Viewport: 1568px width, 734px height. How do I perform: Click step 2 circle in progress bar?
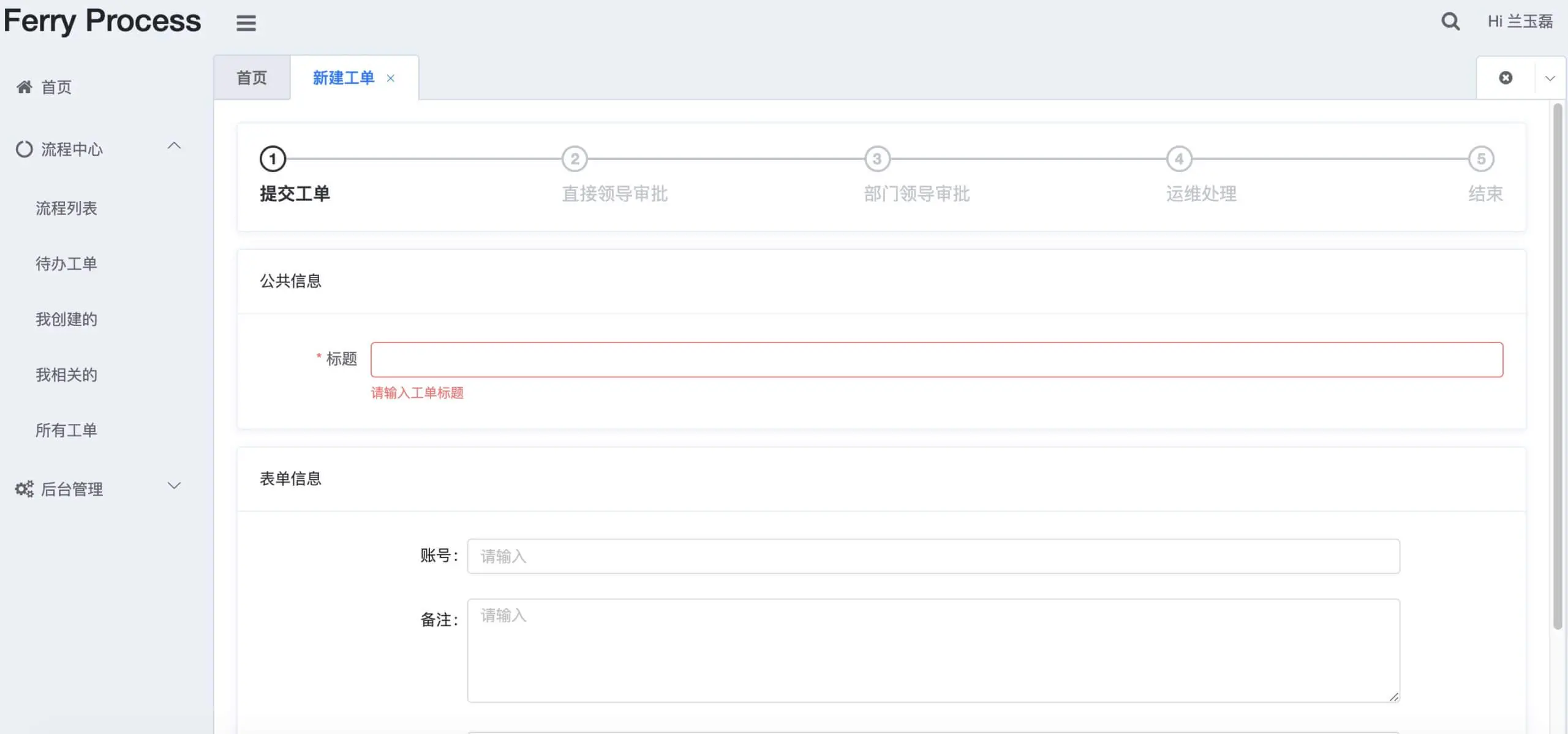point(575,159)
